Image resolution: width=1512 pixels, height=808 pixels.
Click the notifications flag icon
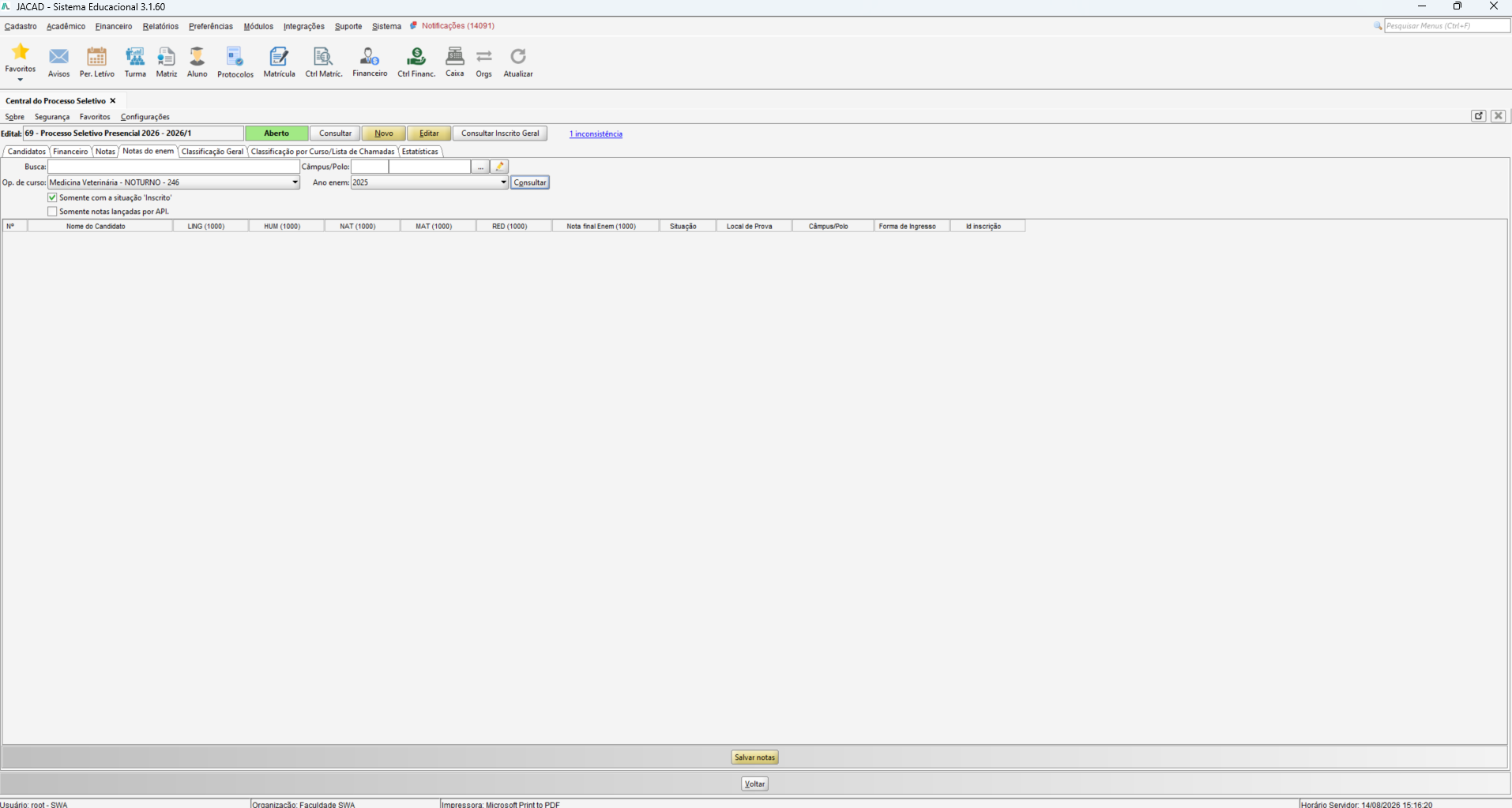[x=413, y=26]
